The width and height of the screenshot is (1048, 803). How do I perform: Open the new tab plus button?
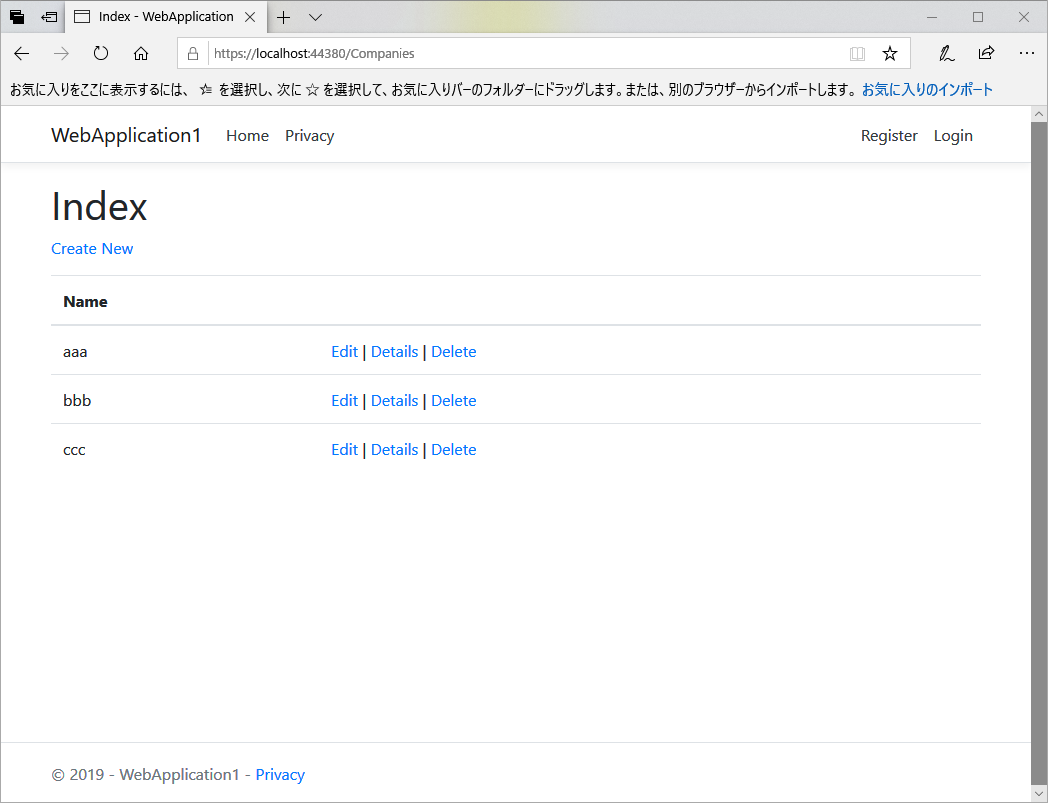click(283, 17)
